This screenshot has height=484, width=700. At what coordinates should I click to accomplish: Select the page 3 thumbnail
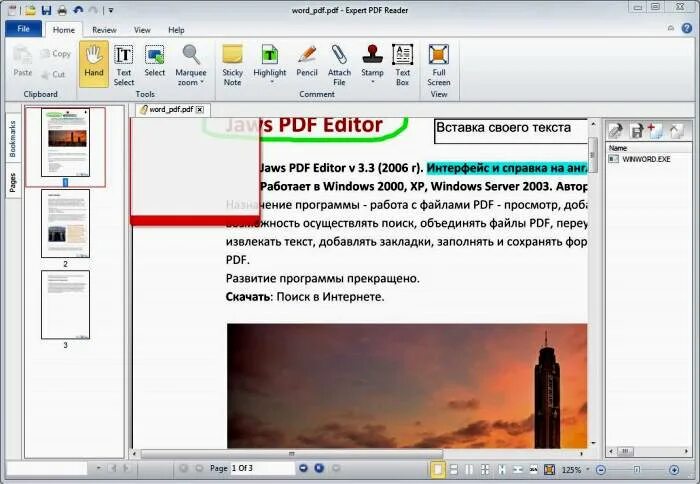pos(65,305)
